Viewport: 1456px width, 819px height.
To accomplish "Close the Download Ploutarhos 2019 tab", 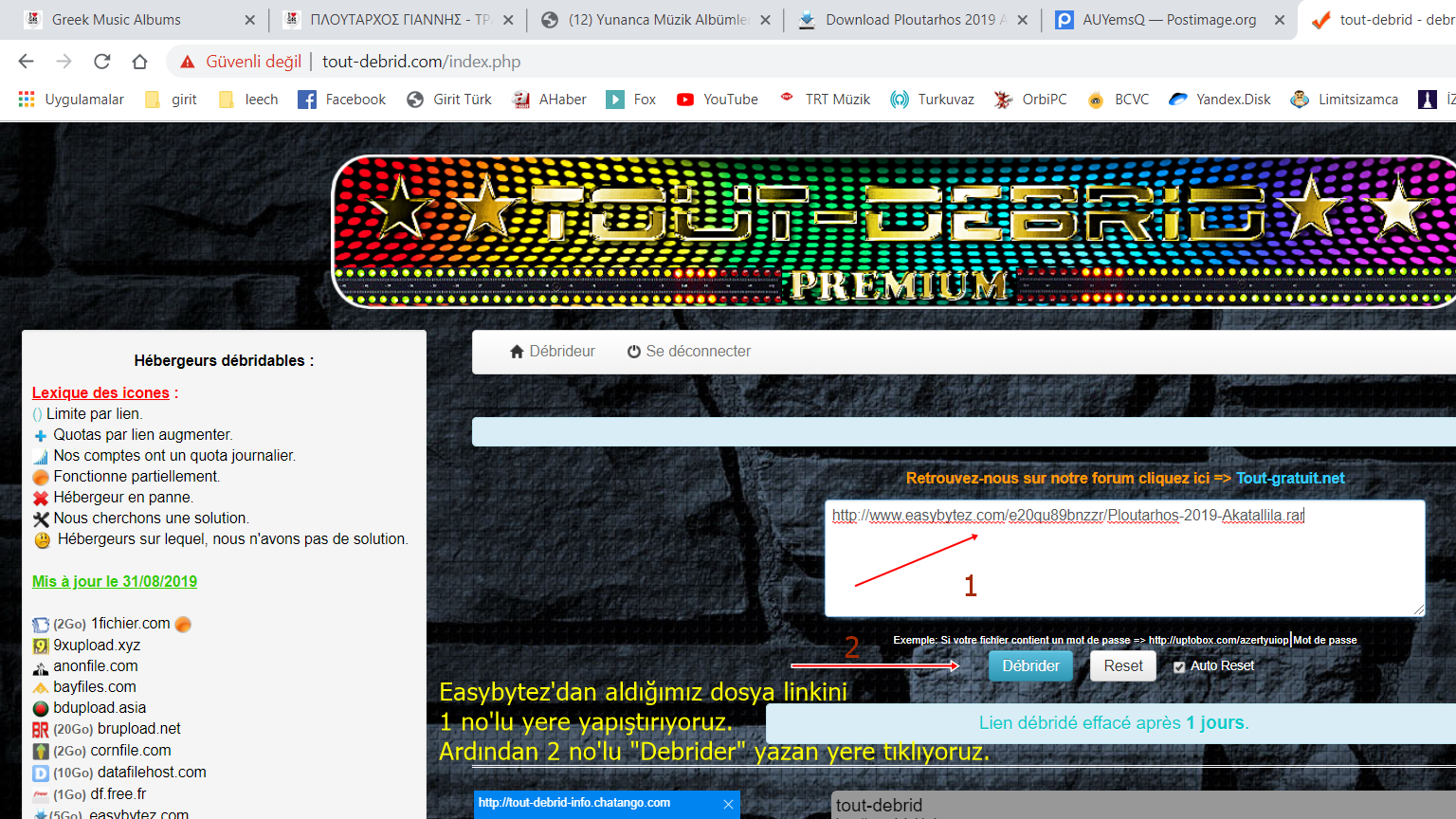I will point(1022,20).
